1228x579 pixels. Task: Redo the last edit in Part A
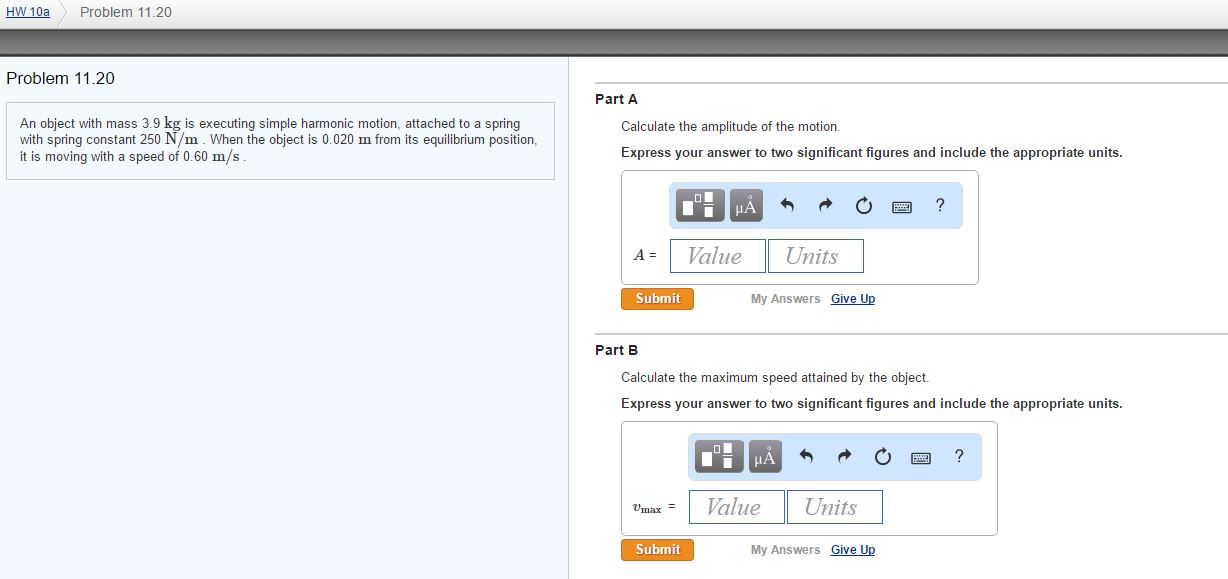(824, 205)
